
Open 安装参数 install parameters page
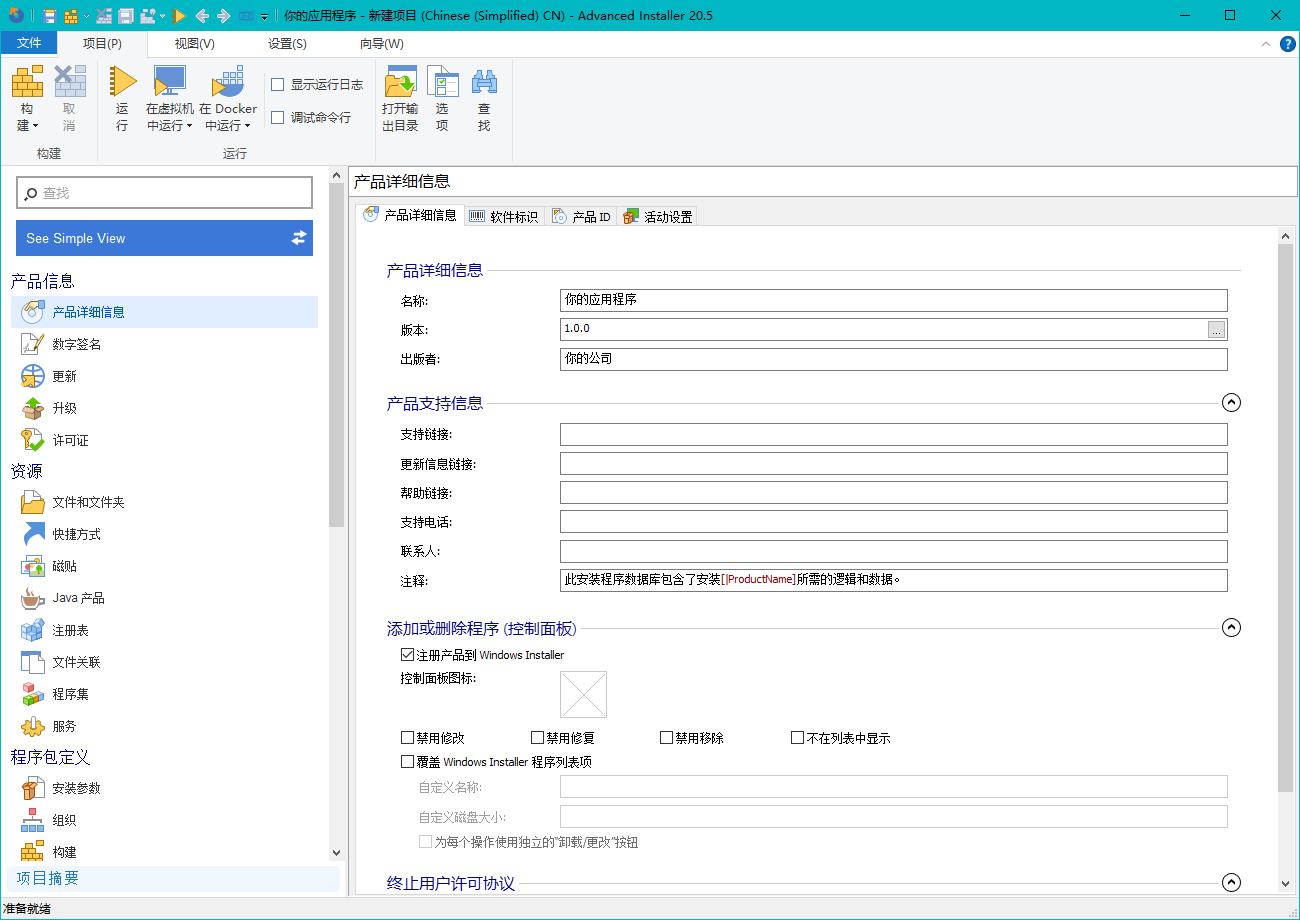click(x=164, y=788)
